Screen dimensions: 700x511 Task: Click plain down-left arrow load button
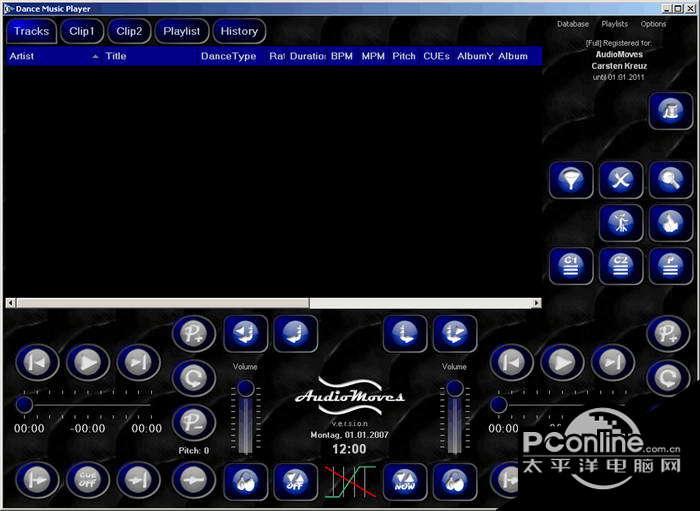click(296, 334)
